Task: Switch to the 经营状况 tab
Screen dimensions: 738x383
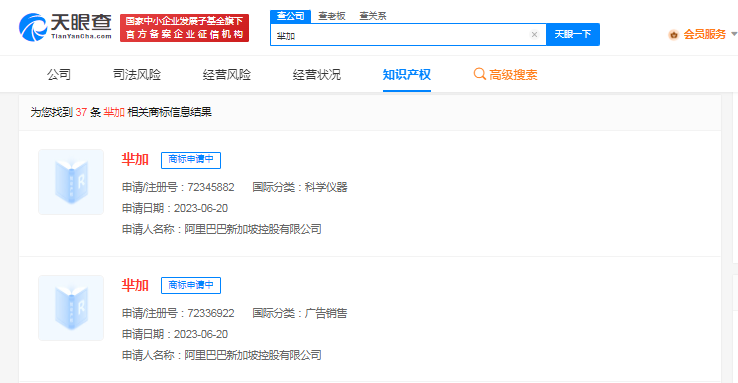Action: click(x=317, y=74)
